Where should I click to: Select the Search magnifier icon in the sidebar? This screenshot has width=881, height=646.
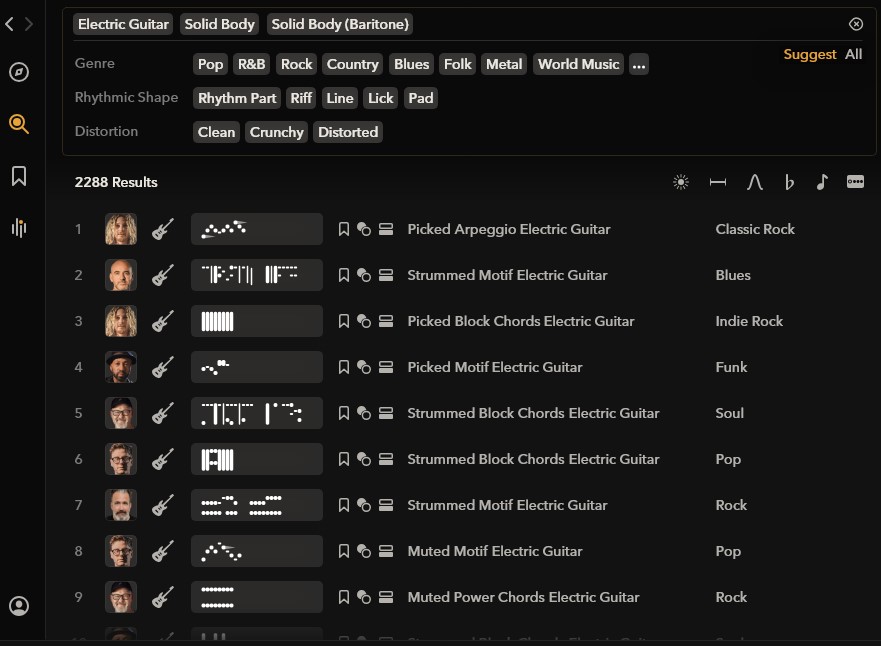point(19,124)
